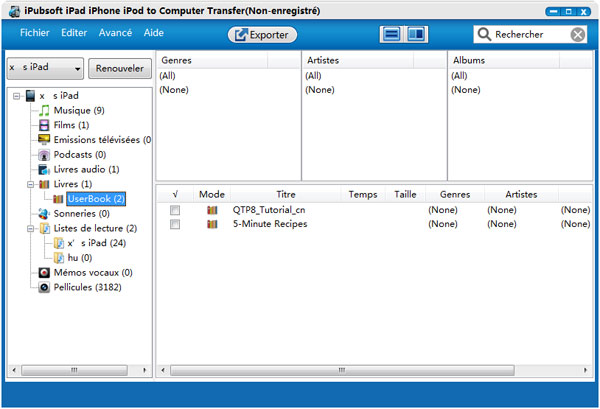This screenshot has height=409, width=600.
Task: Click file list scrollbar right arrow
Action: tap(585, 370)
